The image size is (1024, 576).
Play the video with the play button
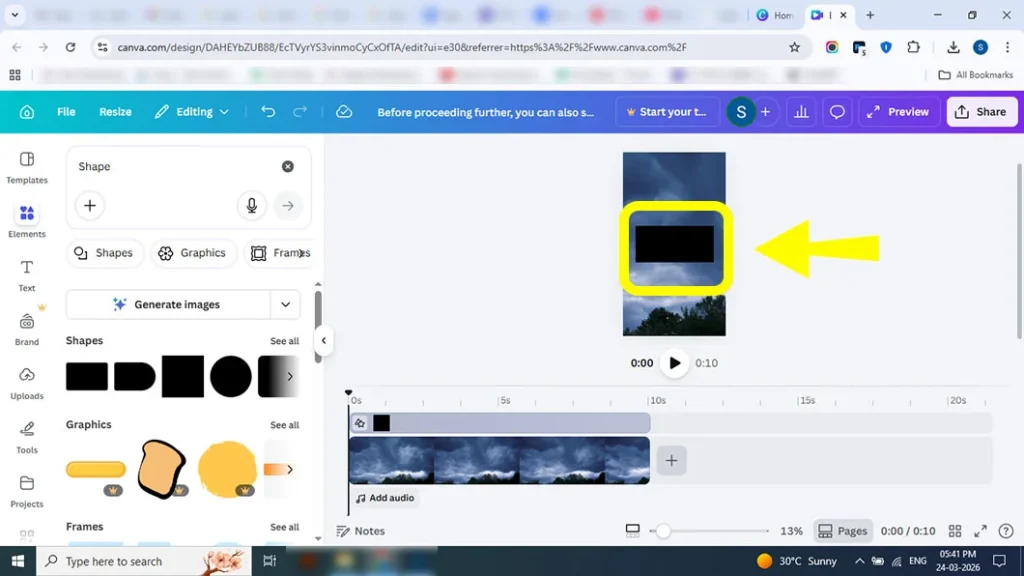pos(674,363)
